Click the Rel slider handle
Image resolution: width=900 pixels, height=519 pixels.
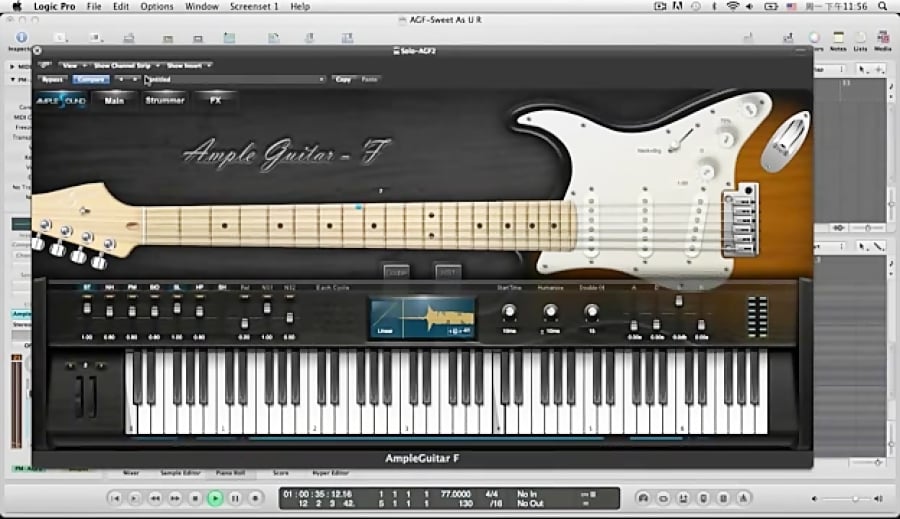[x=245, y=323]
